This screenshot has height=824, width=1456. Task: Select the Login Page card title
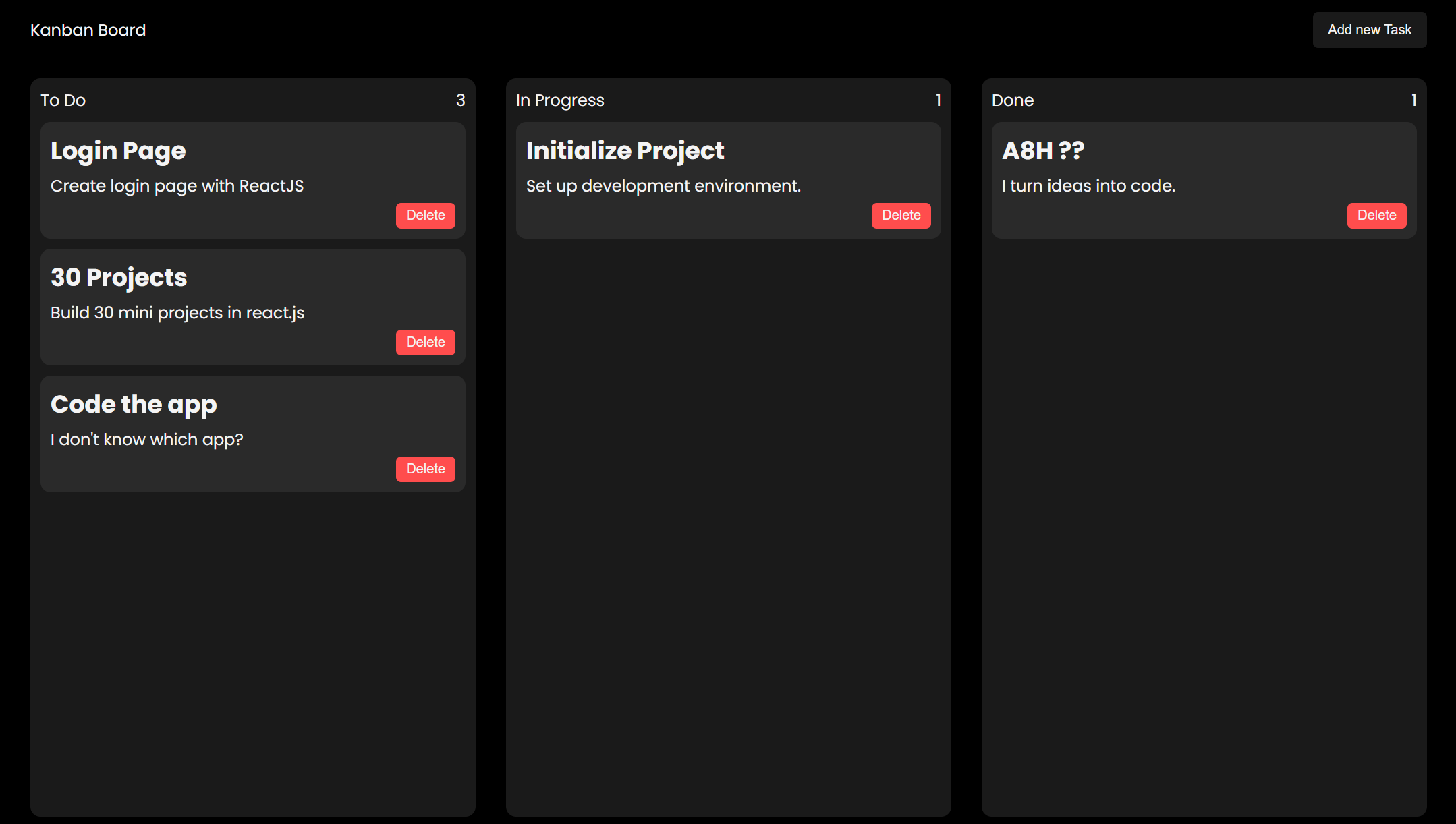pos(118,151)
